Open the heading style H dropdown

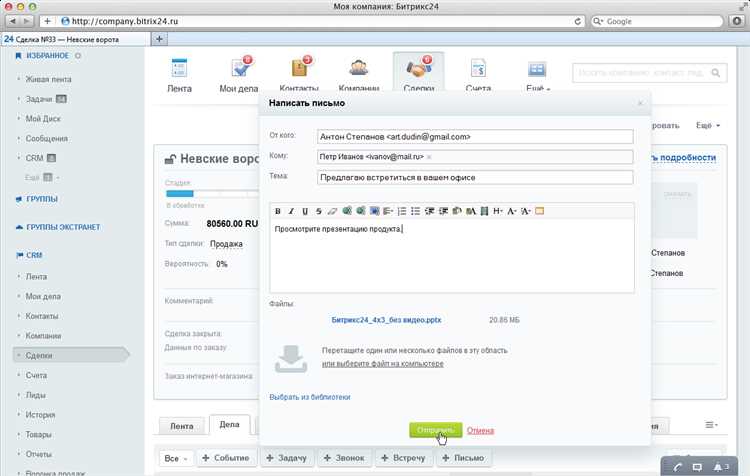[498, 211]
